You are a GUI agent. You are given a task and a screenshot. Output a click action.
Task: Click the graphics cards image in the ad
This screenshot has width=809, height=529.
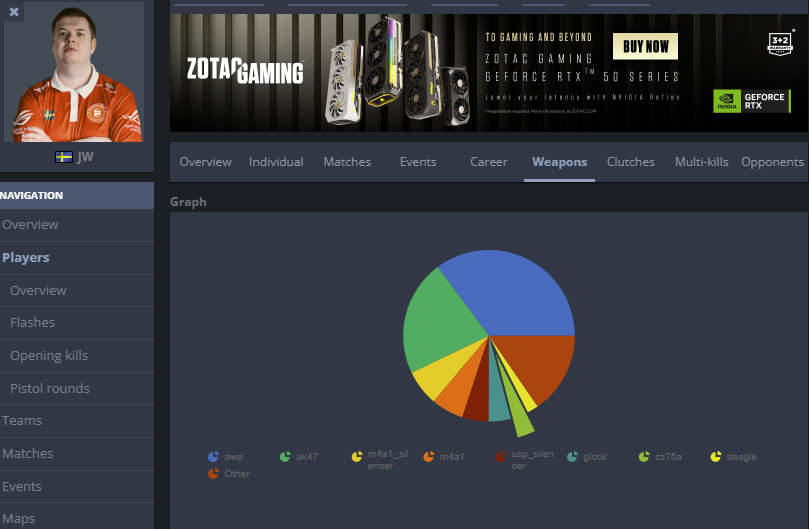pos(397,72)
